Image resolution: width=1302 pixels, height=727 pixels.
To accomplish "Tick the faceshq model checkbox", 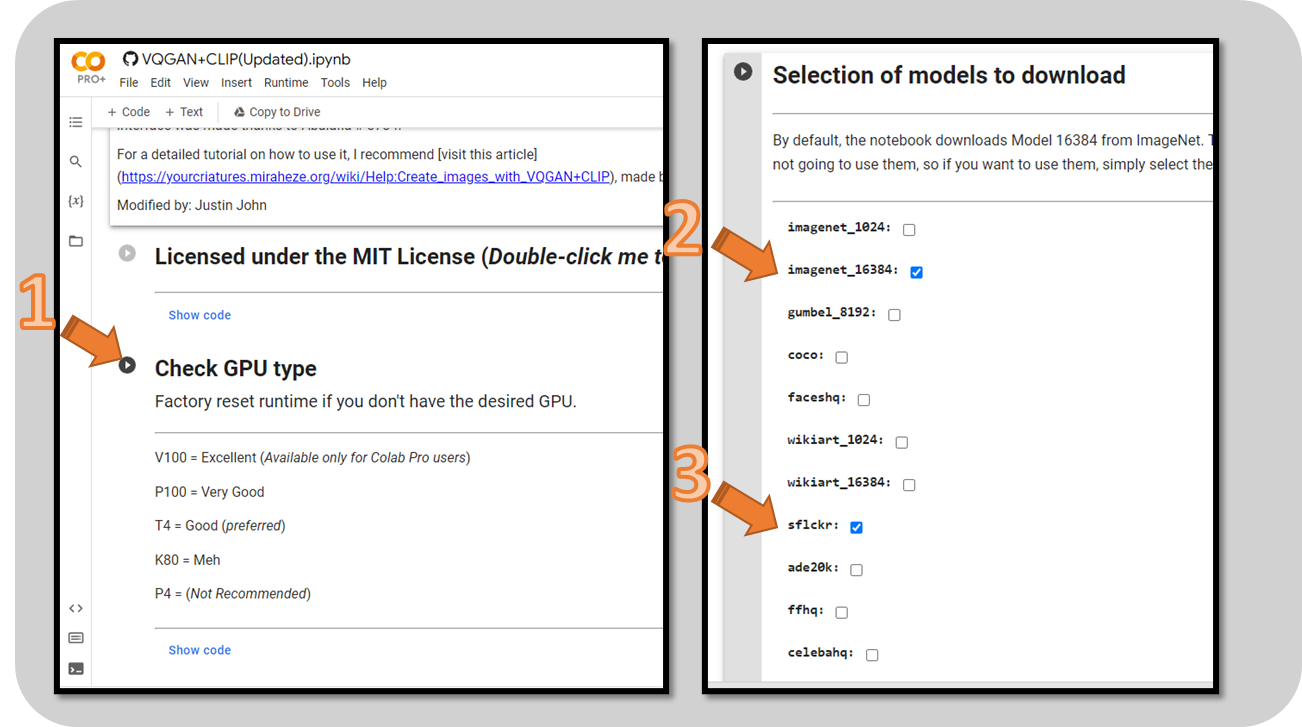I will click(x=863, y=399).
